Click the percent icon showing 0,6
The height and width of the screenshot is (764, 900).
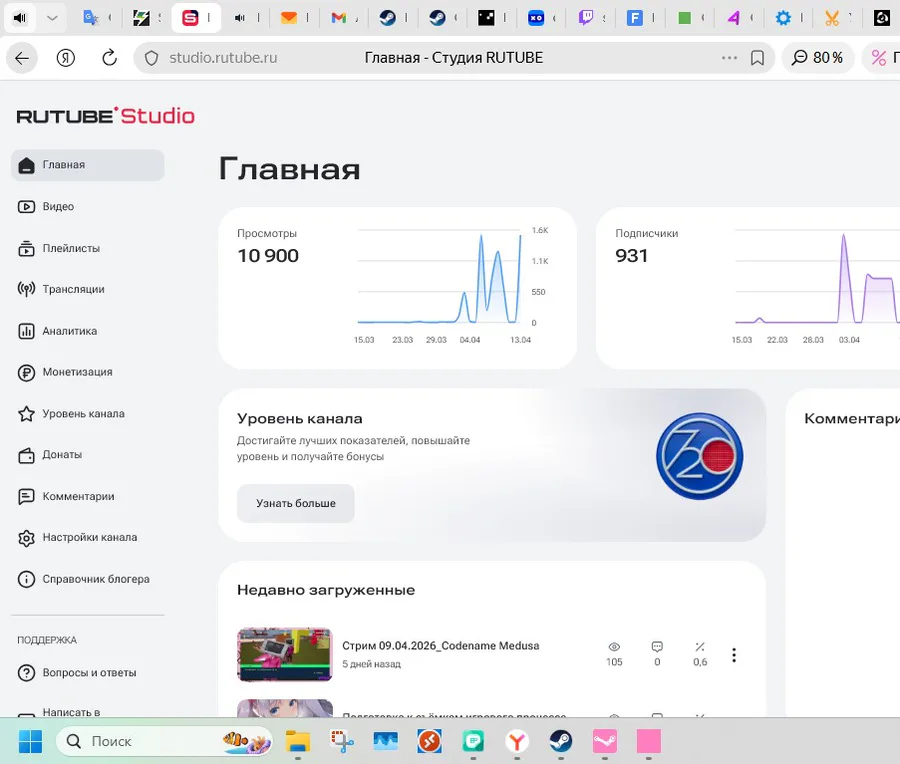[700, 647]
